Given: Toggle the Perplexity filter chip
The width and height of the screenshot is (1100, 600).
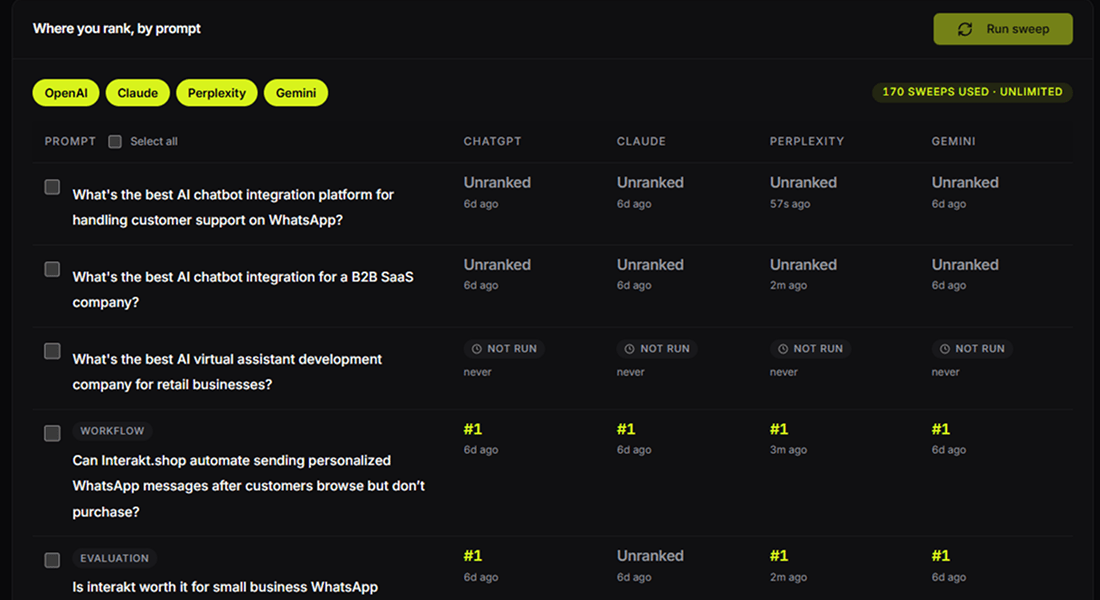Looking at the screenshot, I should (x=217, y=93).
